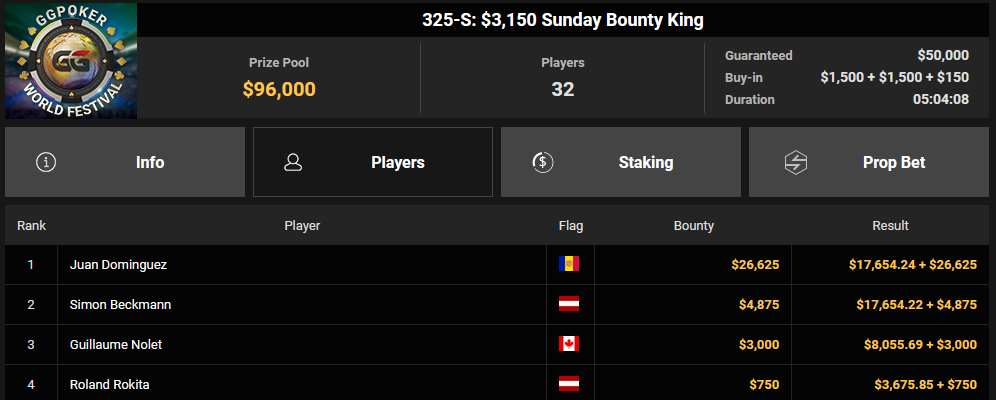Click the $96,000 prize pool value

pos(279,90)
